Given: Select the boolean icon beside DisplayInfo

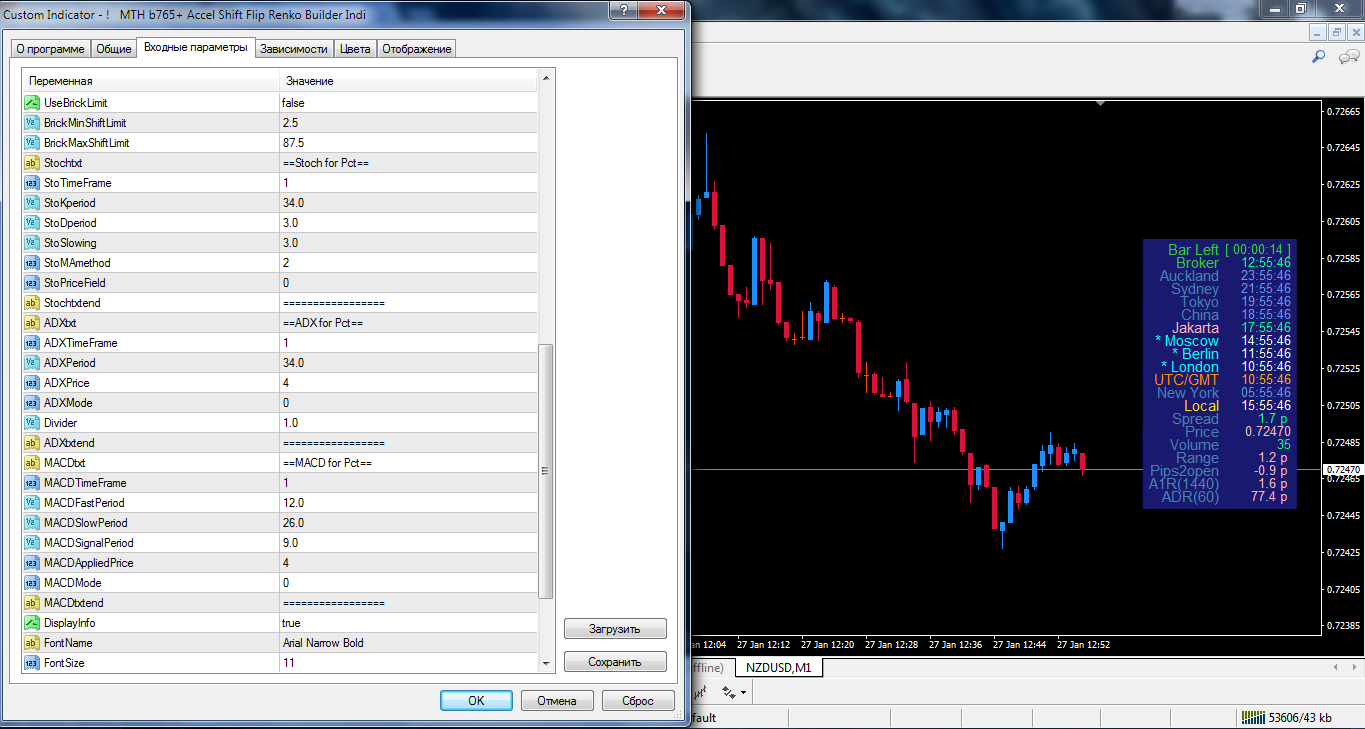Looking at the screenshot, I should click(x=31, y=623).
